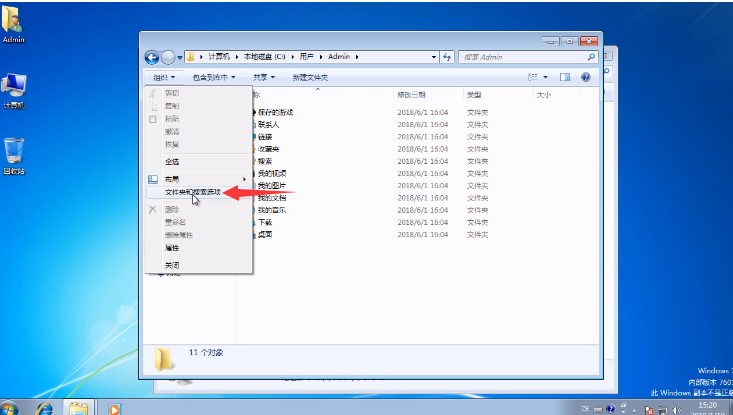Open the 组织 toolbar menu

(164, 77)
